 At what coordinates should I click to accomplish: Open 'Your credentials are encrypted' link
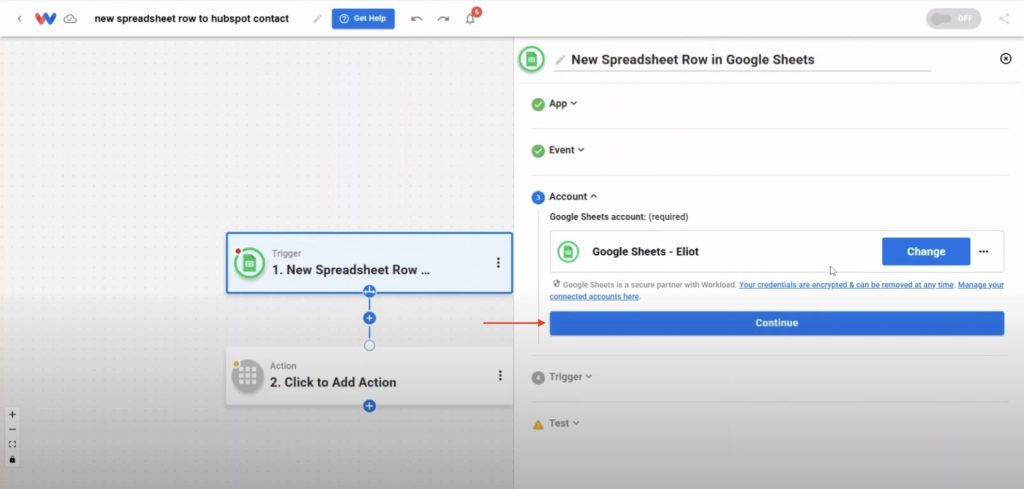[846, 285]
